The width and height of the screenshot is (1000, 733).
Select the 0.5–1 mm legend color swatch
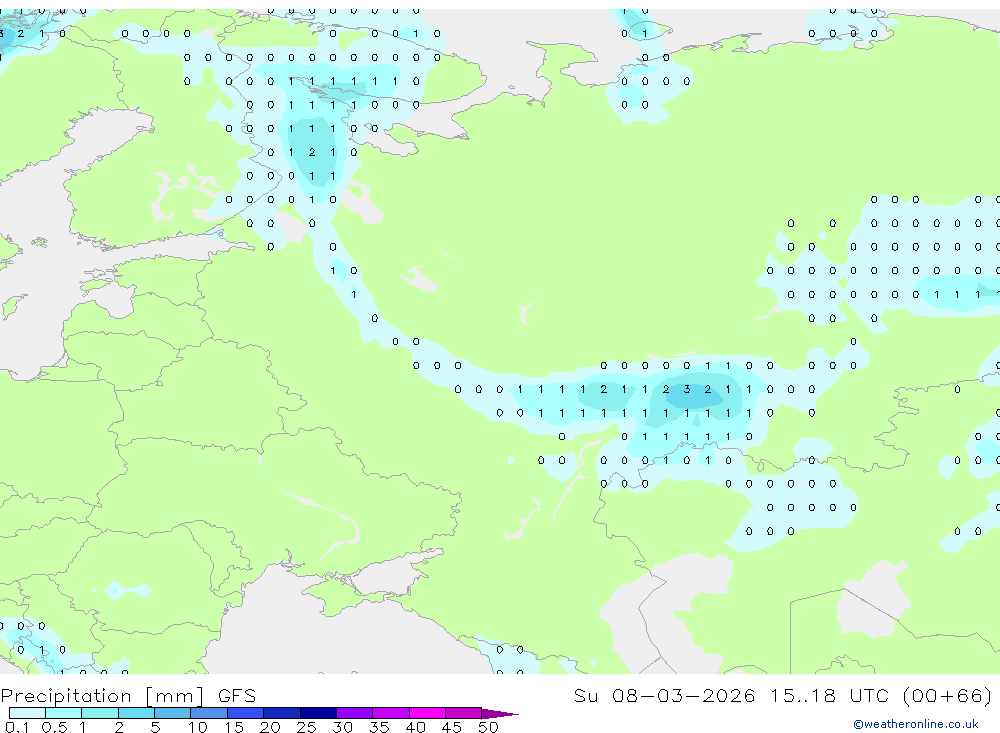pyautogui.click(x=63, y=713)
